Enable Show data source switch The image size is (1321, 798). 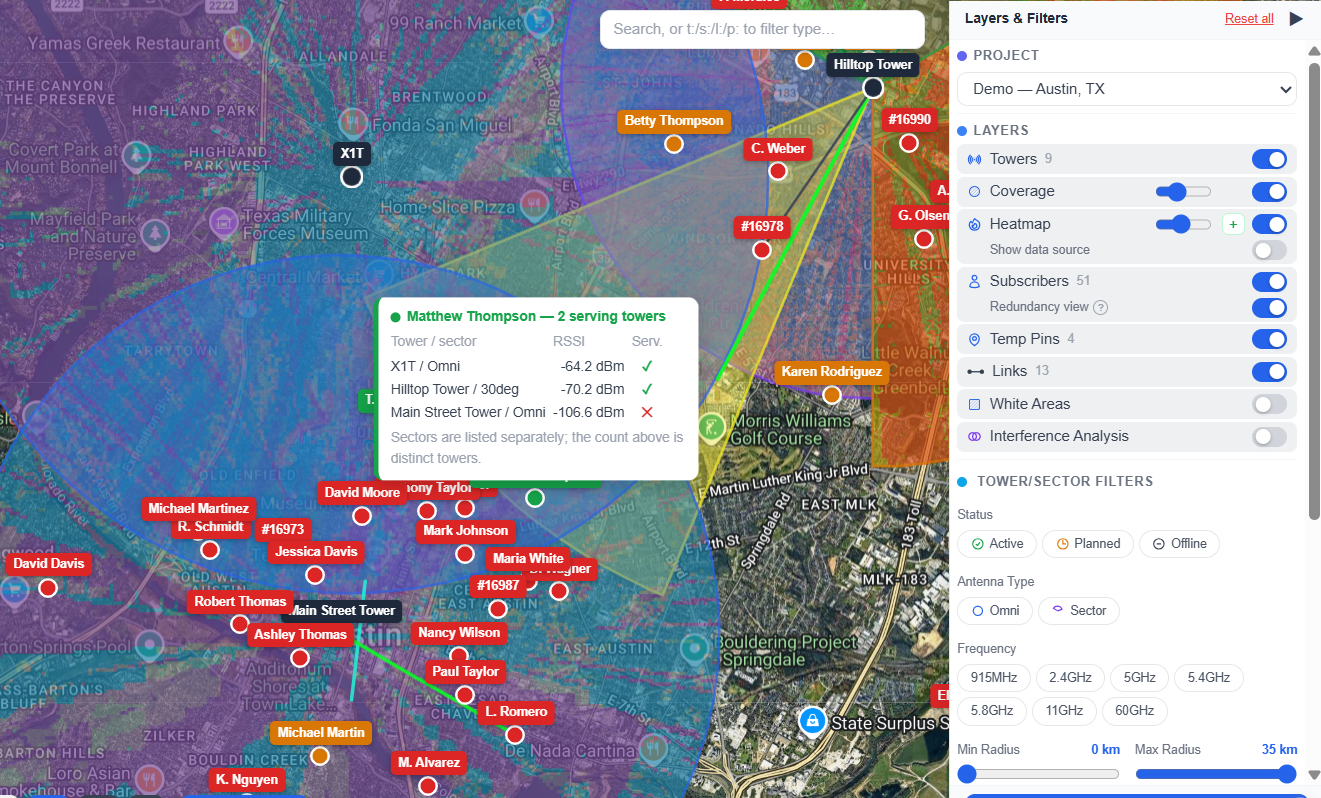click(x=1269, y=250)
